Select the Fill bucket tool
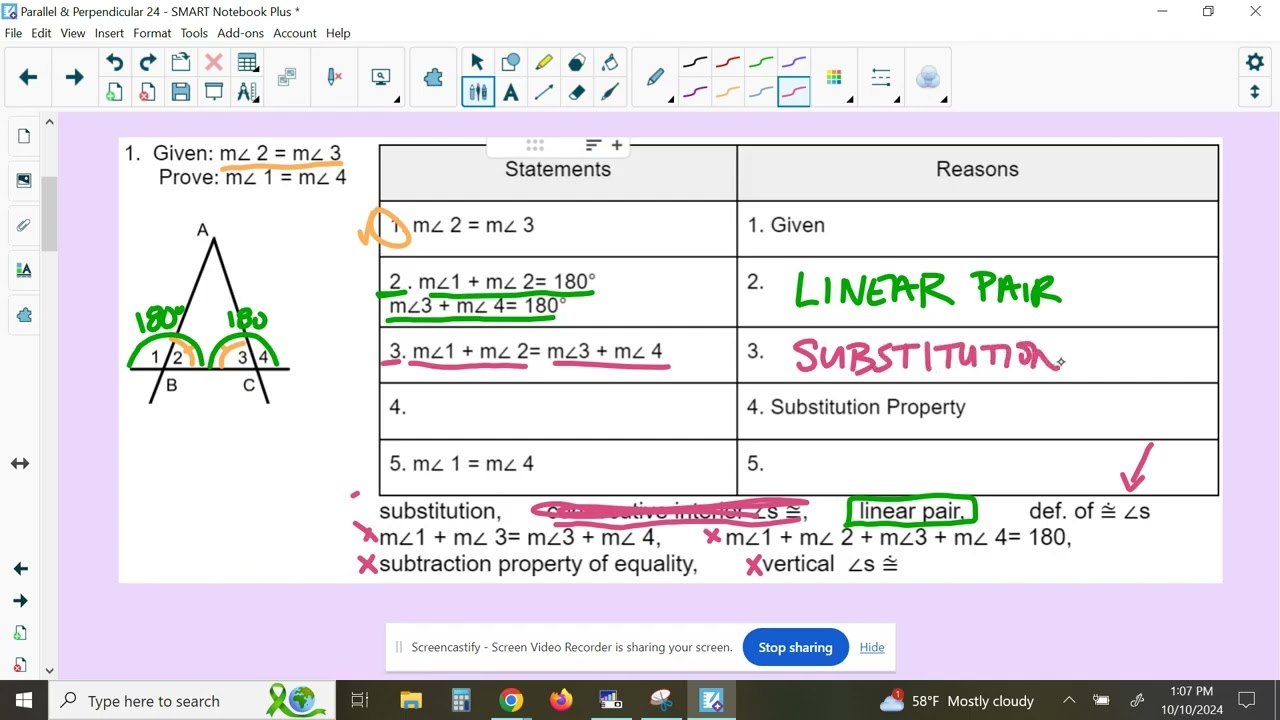The height and width of the screenshot is (720, 1280). [610, 63]
